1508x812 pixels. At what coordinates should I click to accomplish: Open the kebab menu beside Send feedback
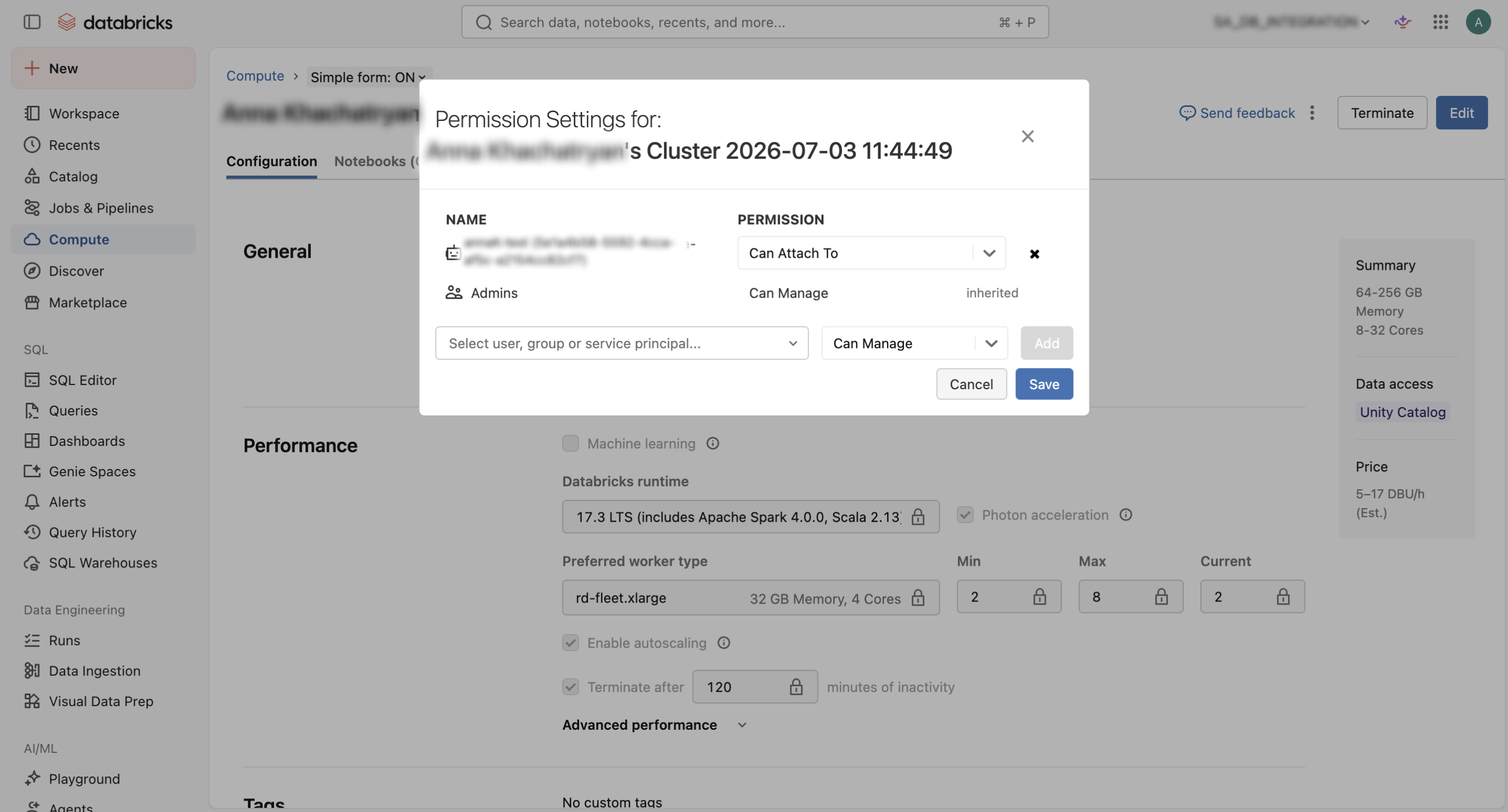tap(1312, 113)
